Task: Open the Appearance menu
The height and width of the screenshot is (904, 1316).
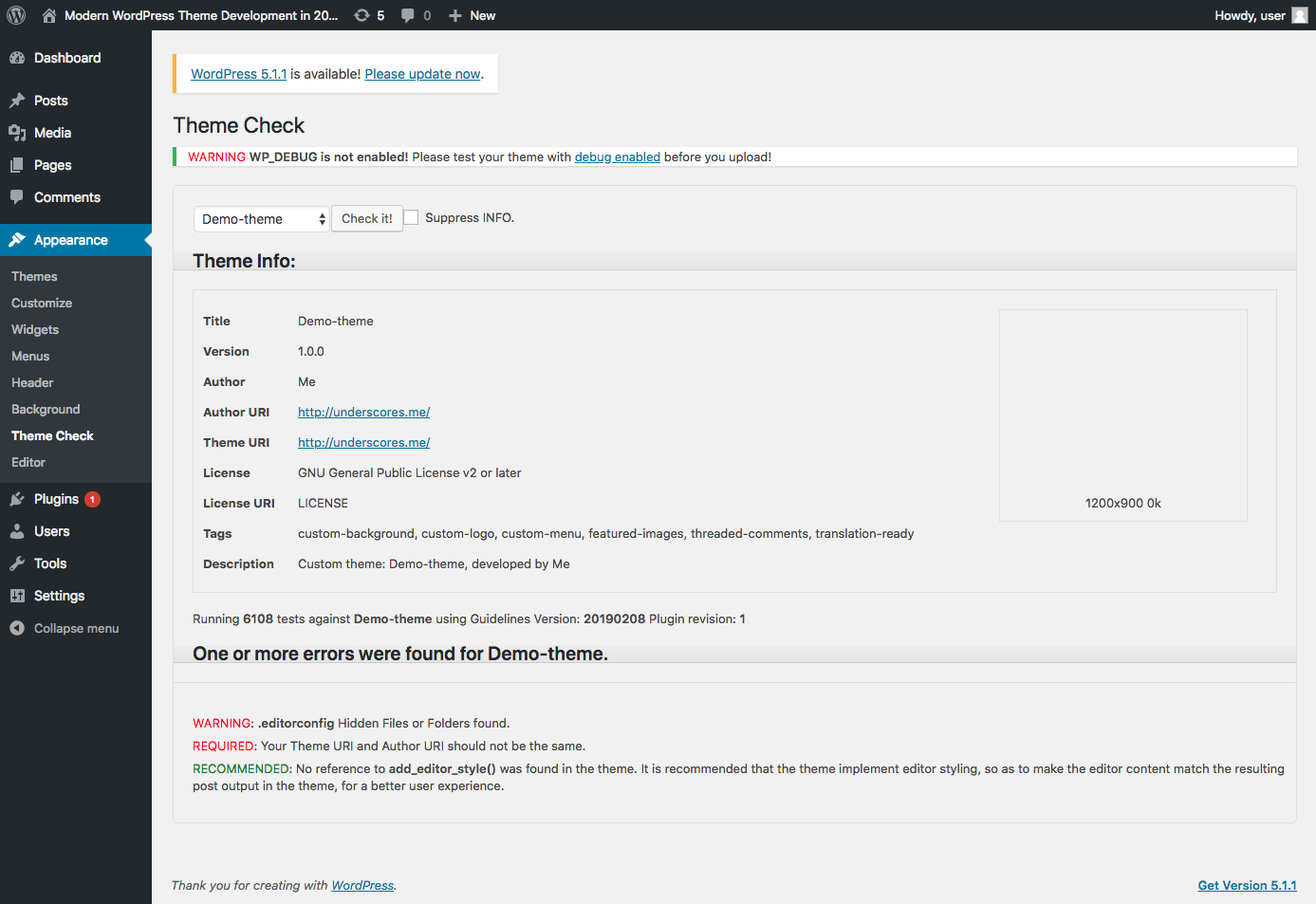Action: click(76, 240)
